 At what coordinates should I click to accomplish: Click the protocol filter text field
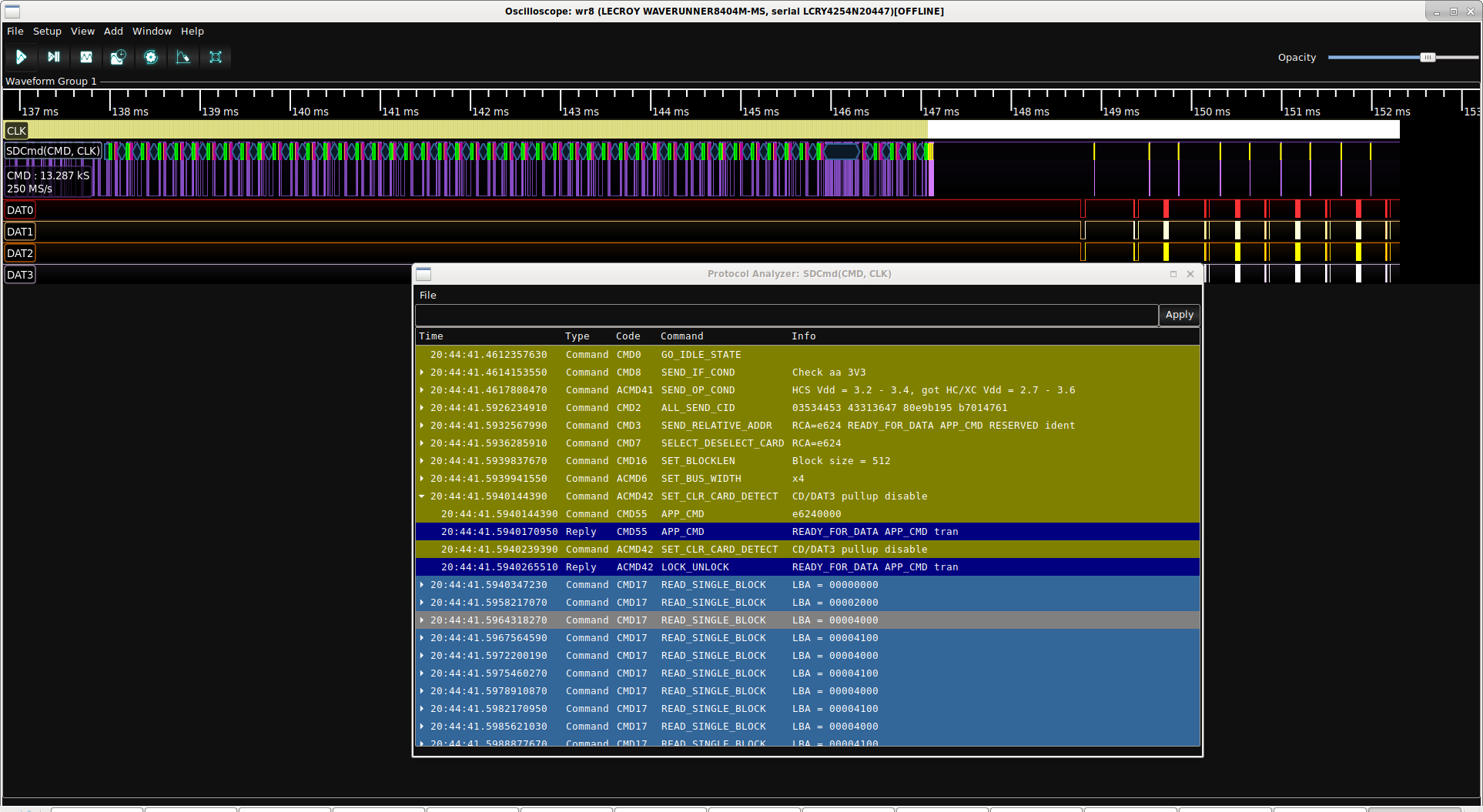[x=785, y=315]
